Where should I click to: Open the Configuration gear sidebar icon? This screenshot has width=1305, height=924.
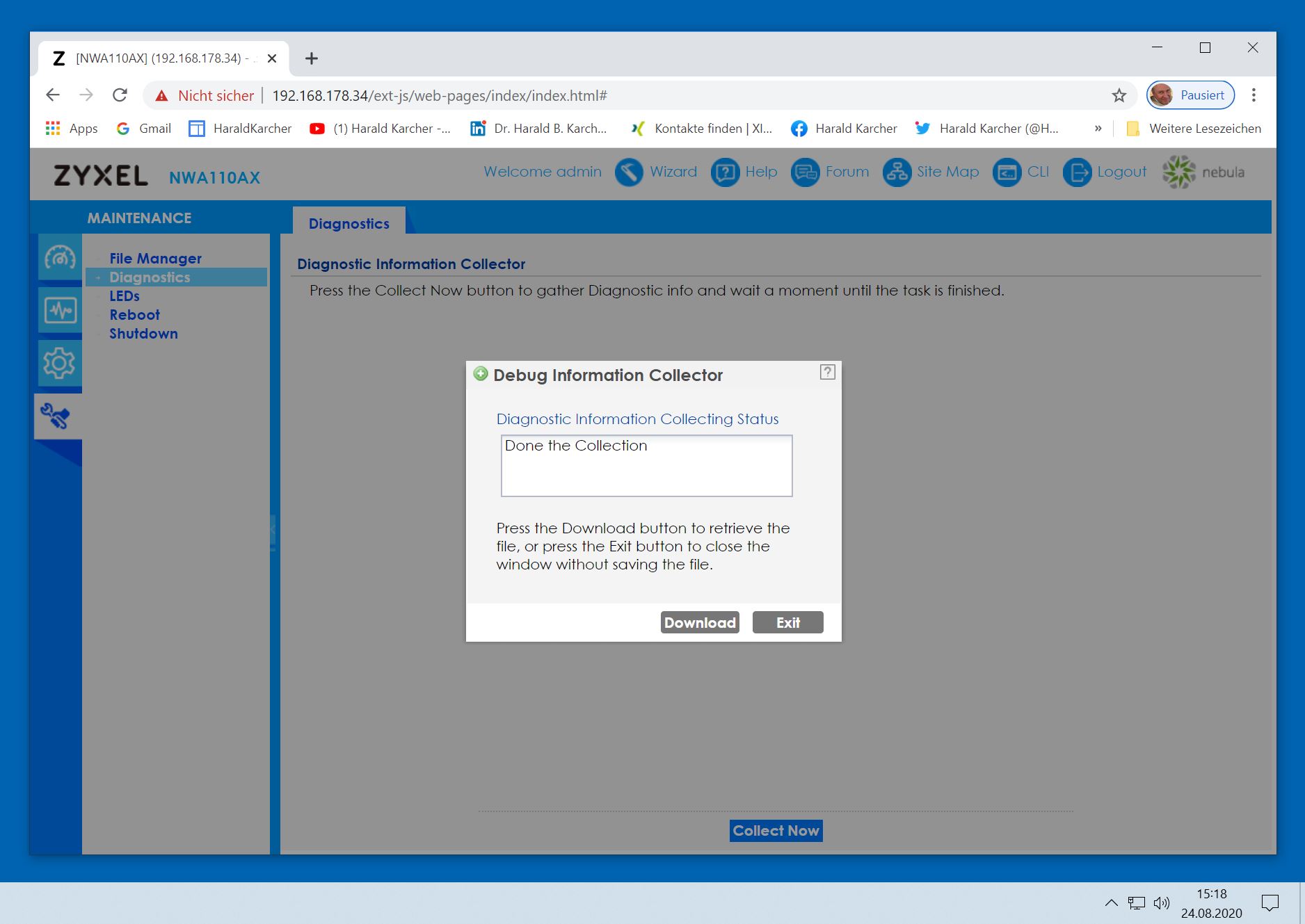60,363
